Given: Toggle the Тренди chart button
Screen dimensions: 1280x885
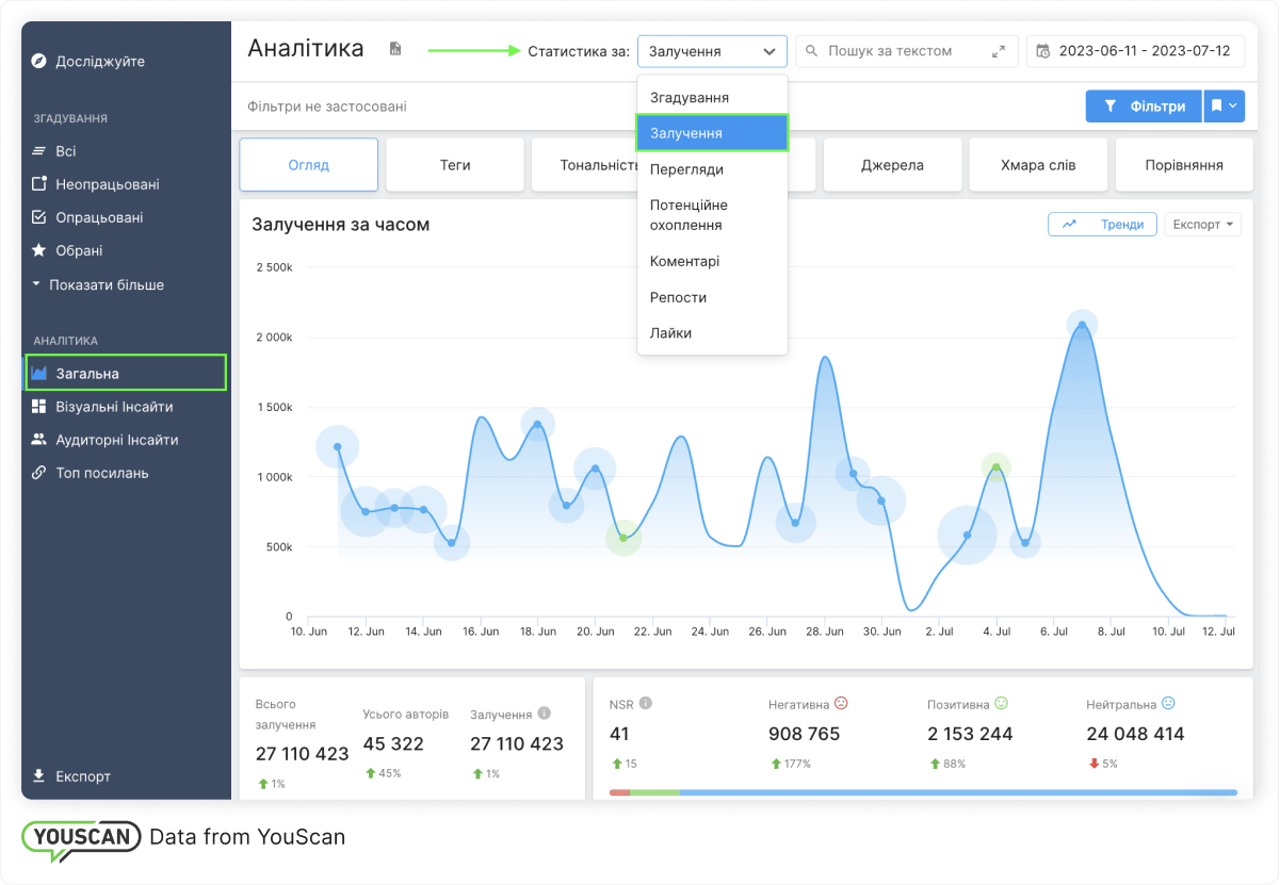Looking at the screenshot, I should tap(1102, 224).
